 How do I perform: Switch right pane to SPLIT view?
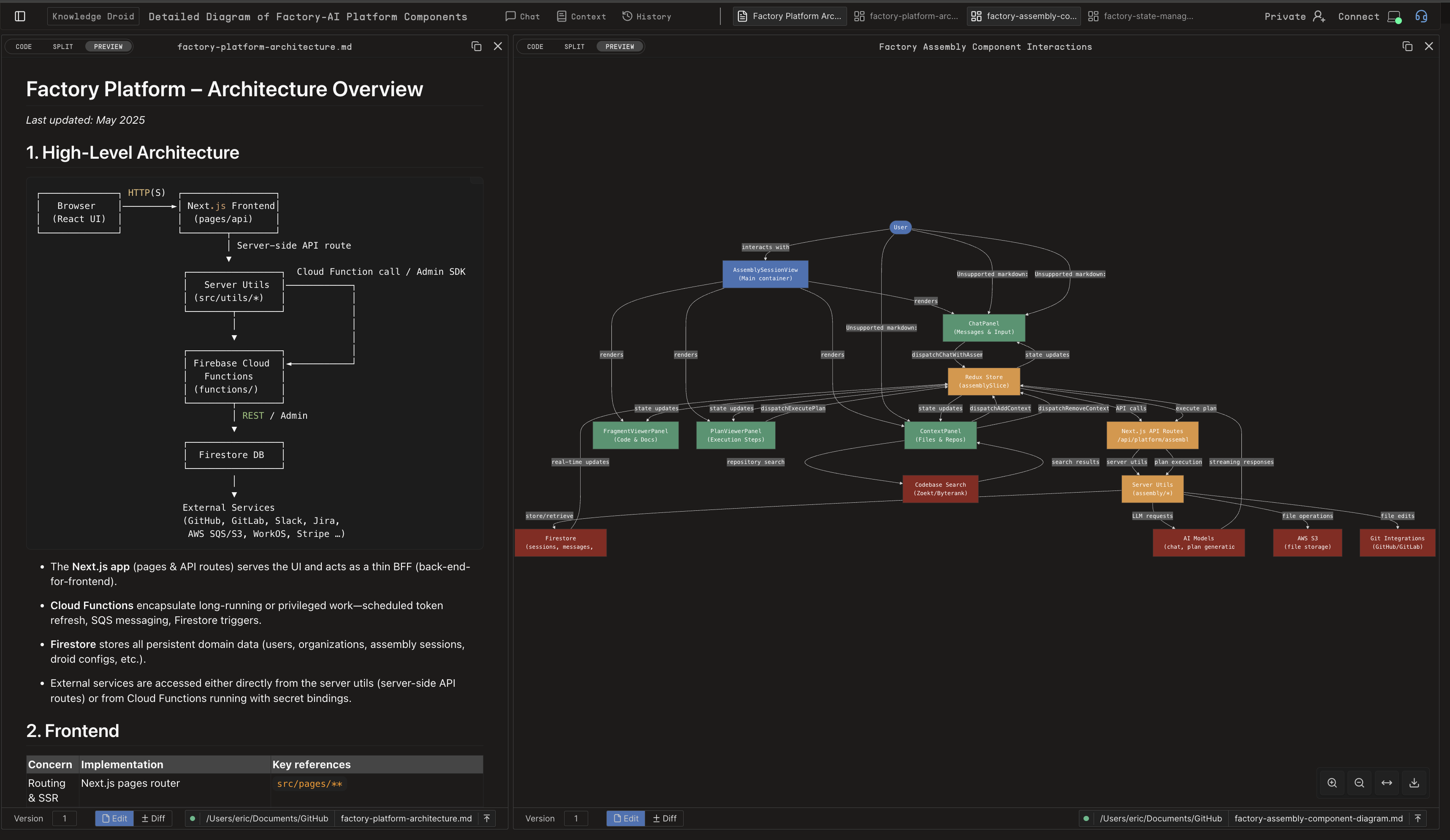[x=574, y=46]
